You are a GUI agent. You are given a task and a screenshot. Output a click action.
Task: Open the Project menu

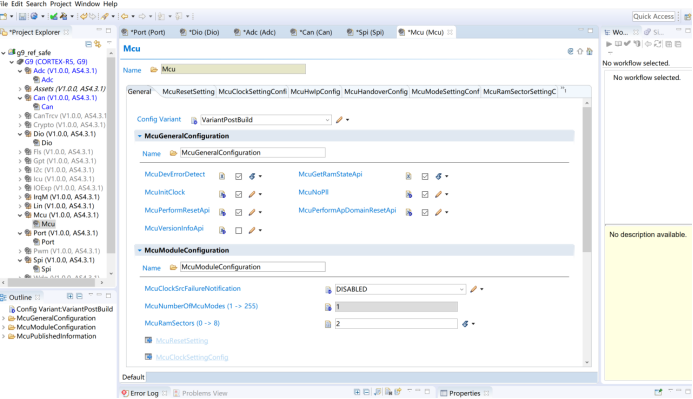61,4
